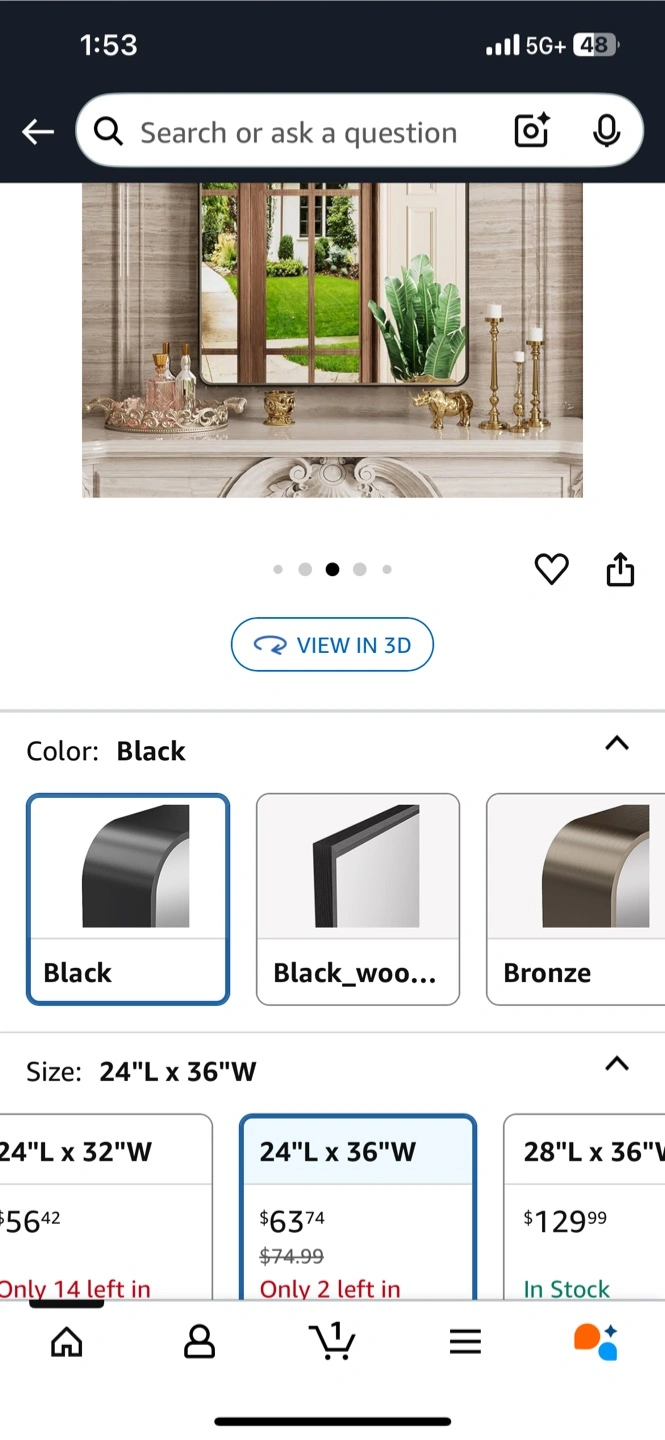Open the shopping cart icon
Viewport: 665px width, 1440px height.
(332, 1341)
